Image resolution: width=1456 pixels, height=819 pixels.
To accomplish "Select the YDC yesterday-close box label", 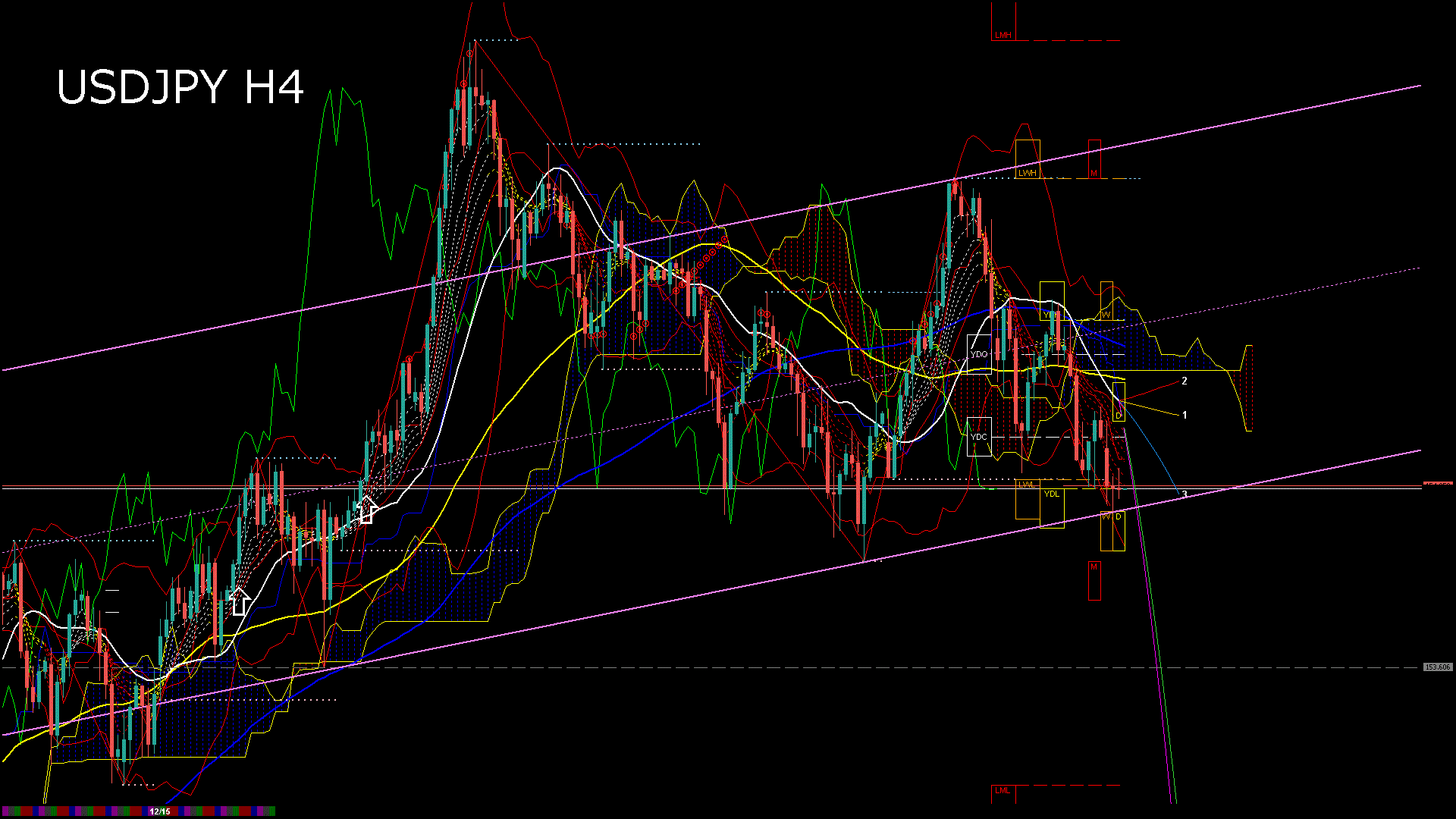I will click(x=979, y=436).
